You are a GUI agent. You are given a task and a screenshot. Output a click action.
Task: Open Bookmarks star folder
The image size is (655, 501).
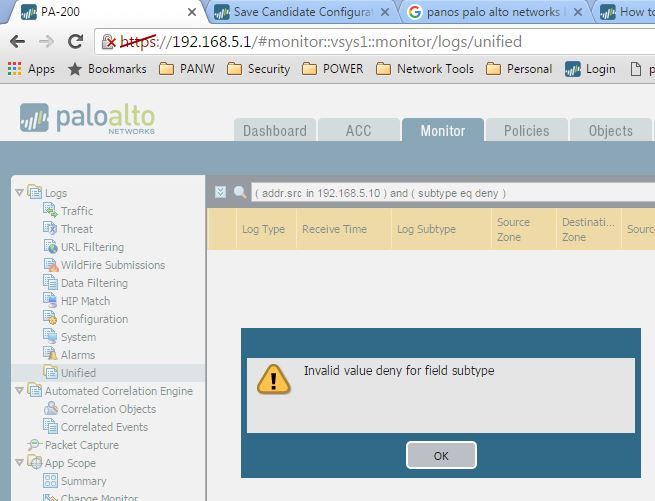(x=107, y=69)
